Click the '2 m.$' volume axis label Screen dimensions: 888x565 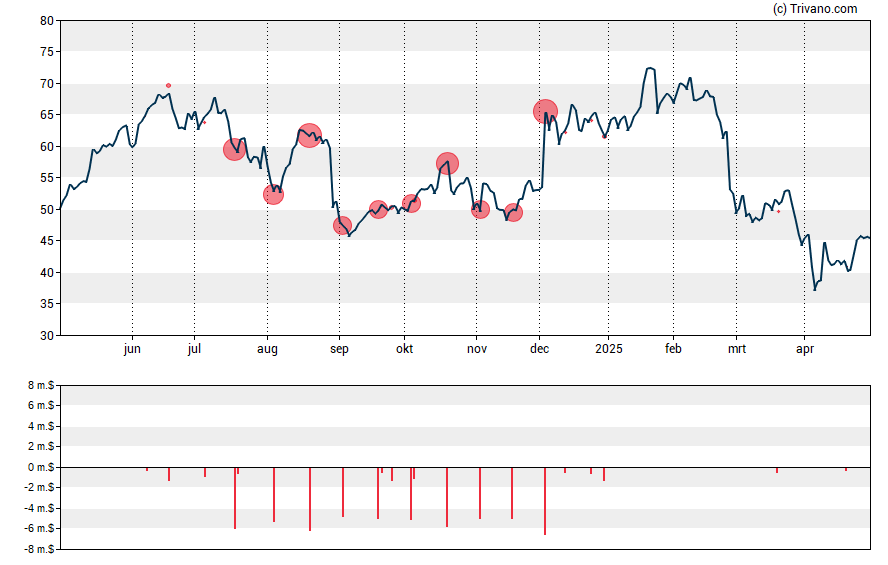[x=41, y=447]
